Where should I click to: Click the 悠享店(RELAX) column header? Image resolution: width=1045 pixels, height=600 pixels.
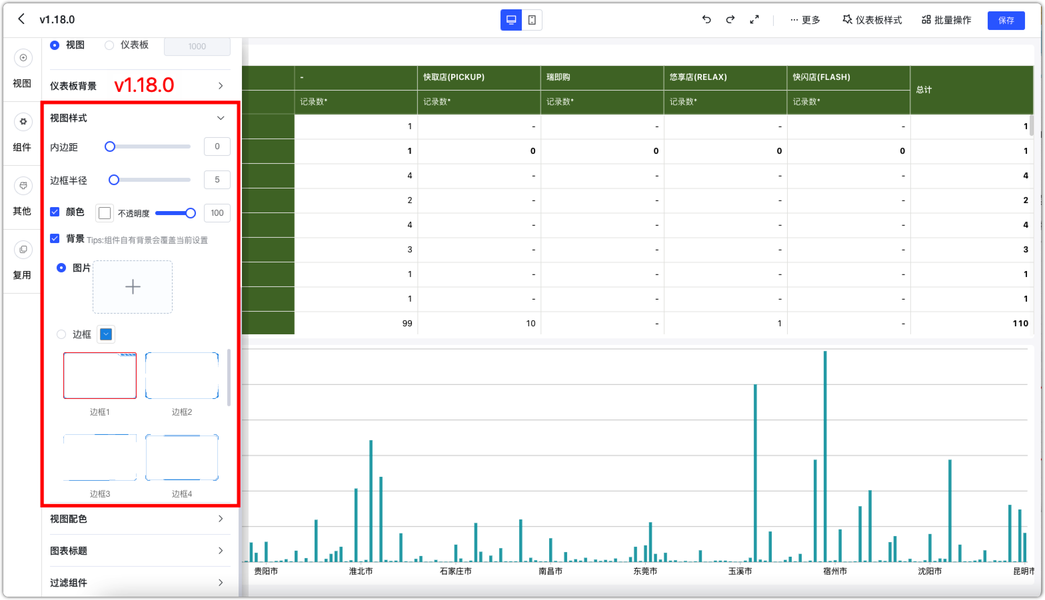click(x=725, y=77)
